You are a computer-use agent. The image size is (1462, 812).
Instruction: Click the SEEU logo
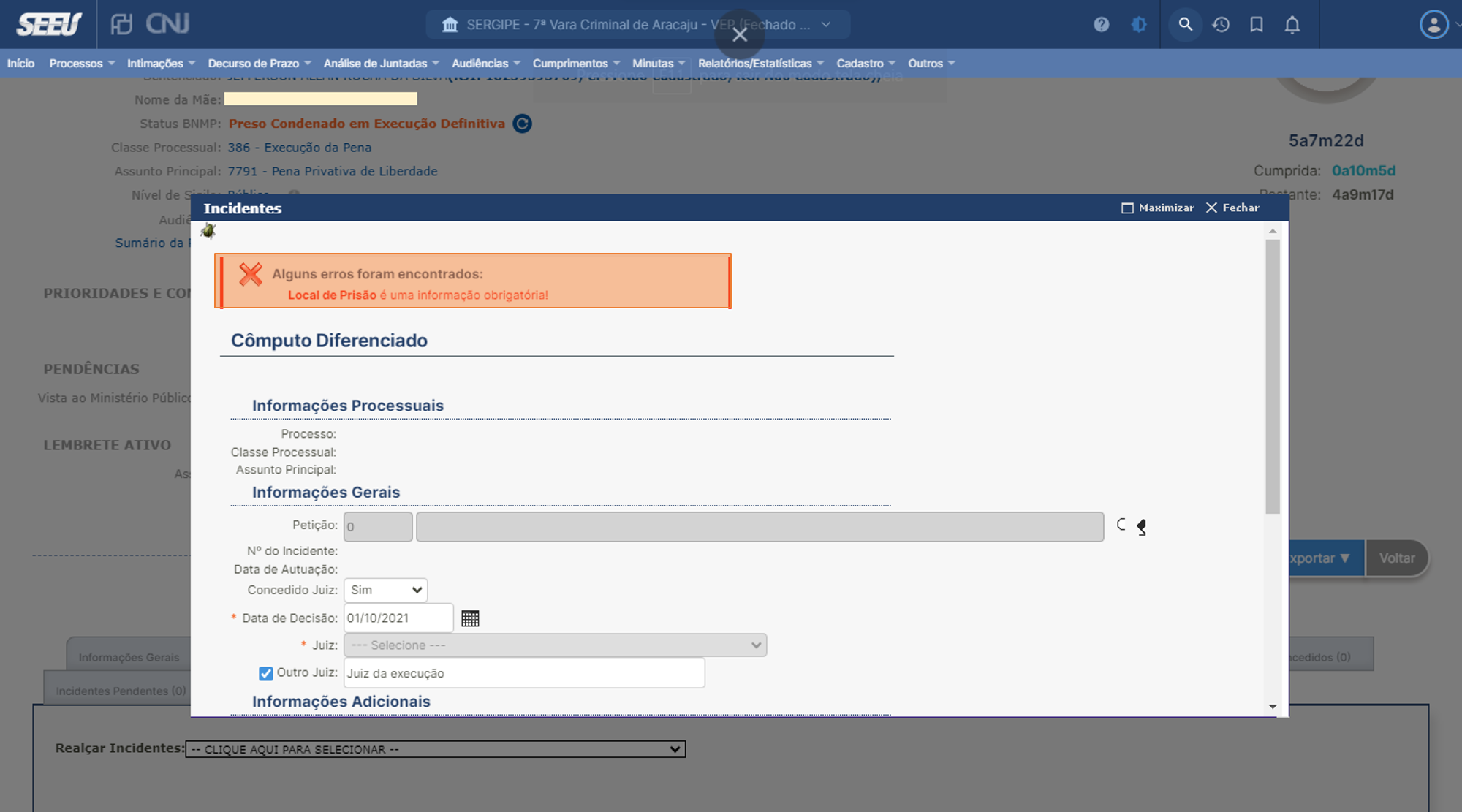[49, 24]
